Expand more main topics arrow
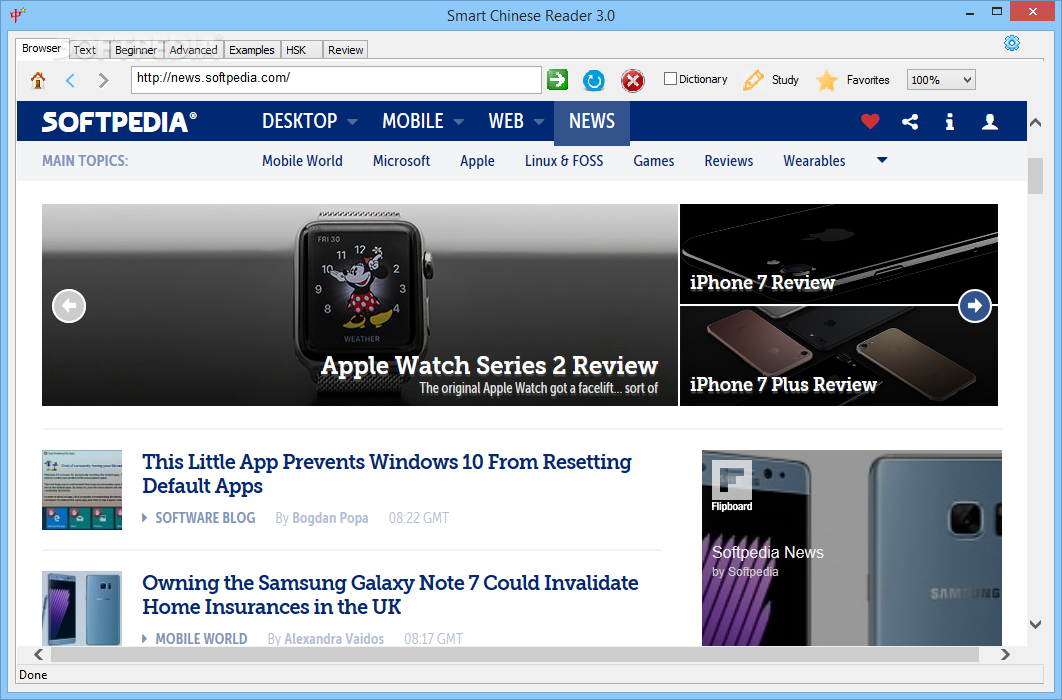The height and width of the screenshot is (700, 1062). click(882, 160)
